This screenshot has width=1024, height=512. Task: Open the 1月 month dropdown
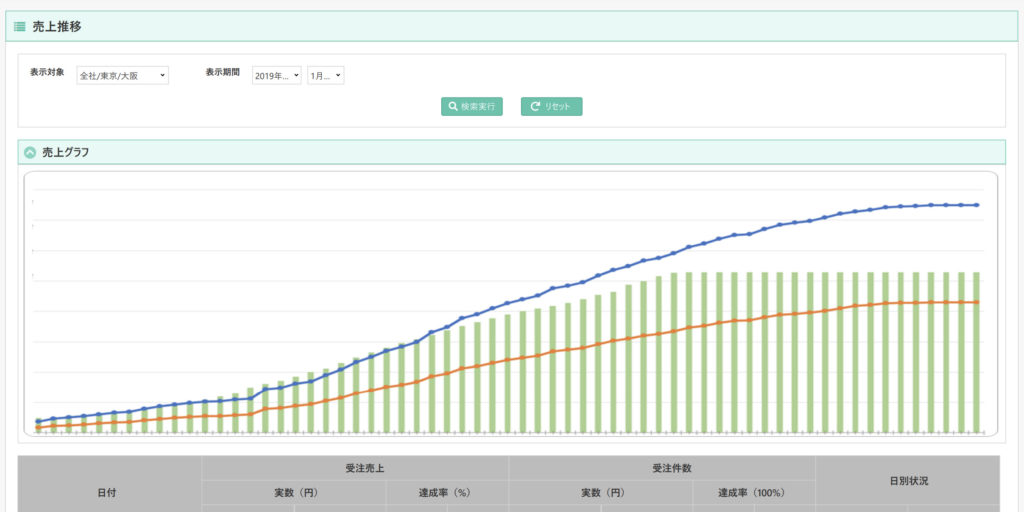326,76
